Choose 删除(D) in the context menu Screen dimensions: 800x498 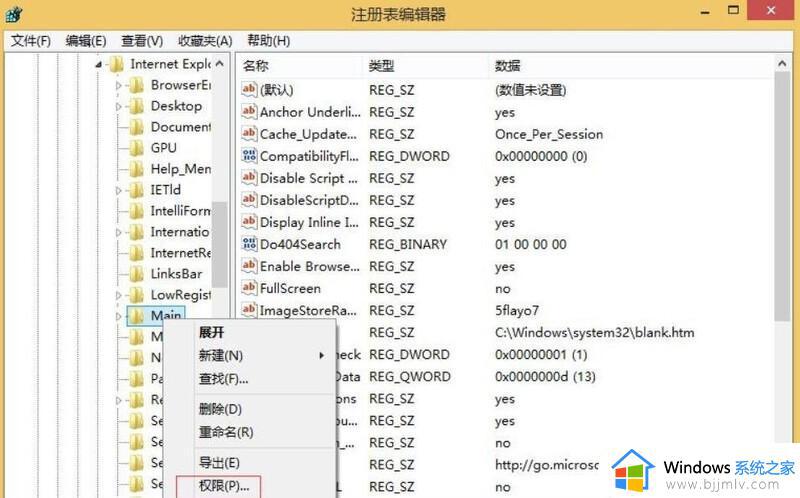(x=220, y=409)
